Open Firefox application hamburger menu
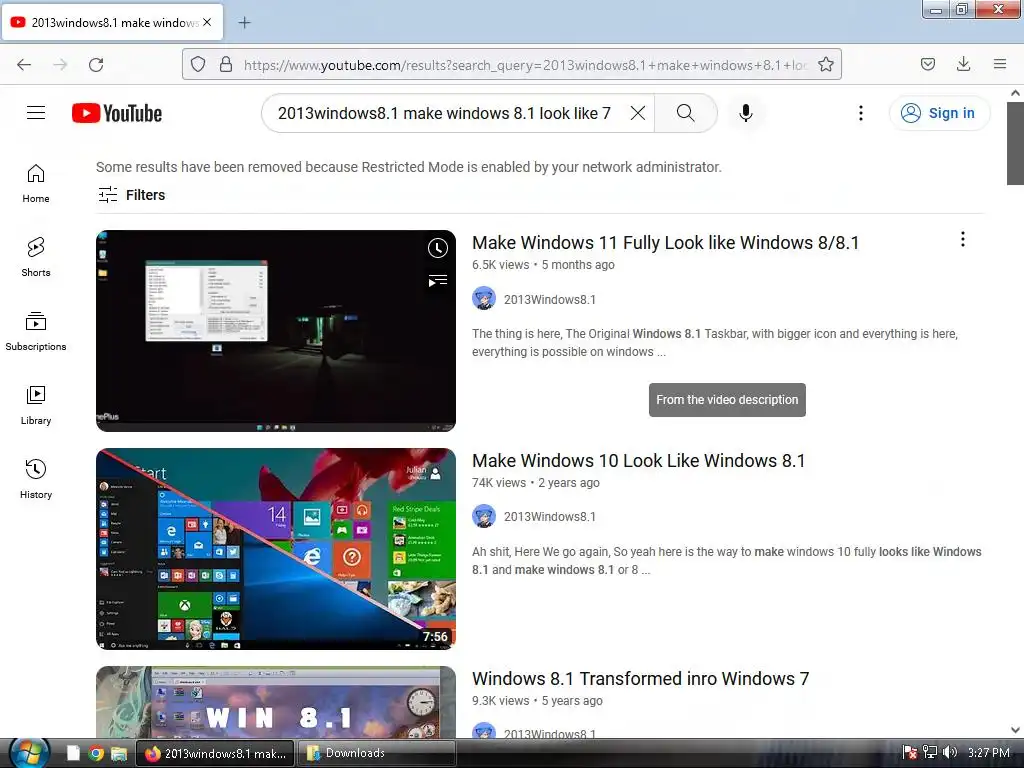This screenshot has height=768, width=1024. 999,64
